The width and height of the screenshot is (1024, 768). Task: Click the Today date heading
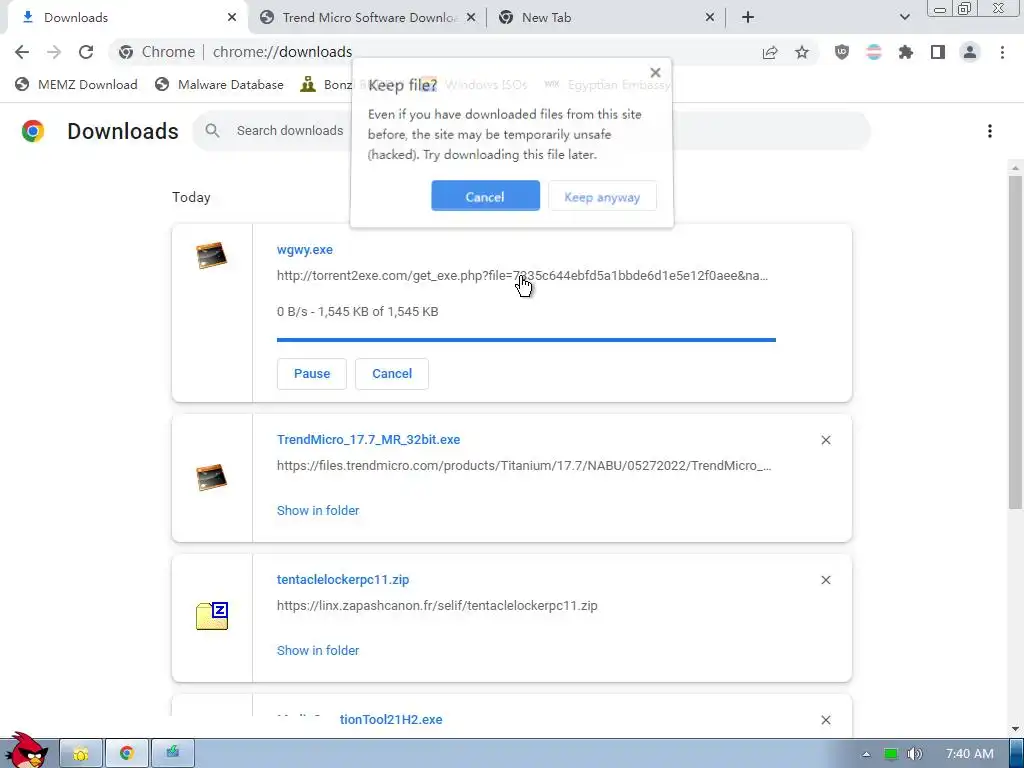coord(191,197)
